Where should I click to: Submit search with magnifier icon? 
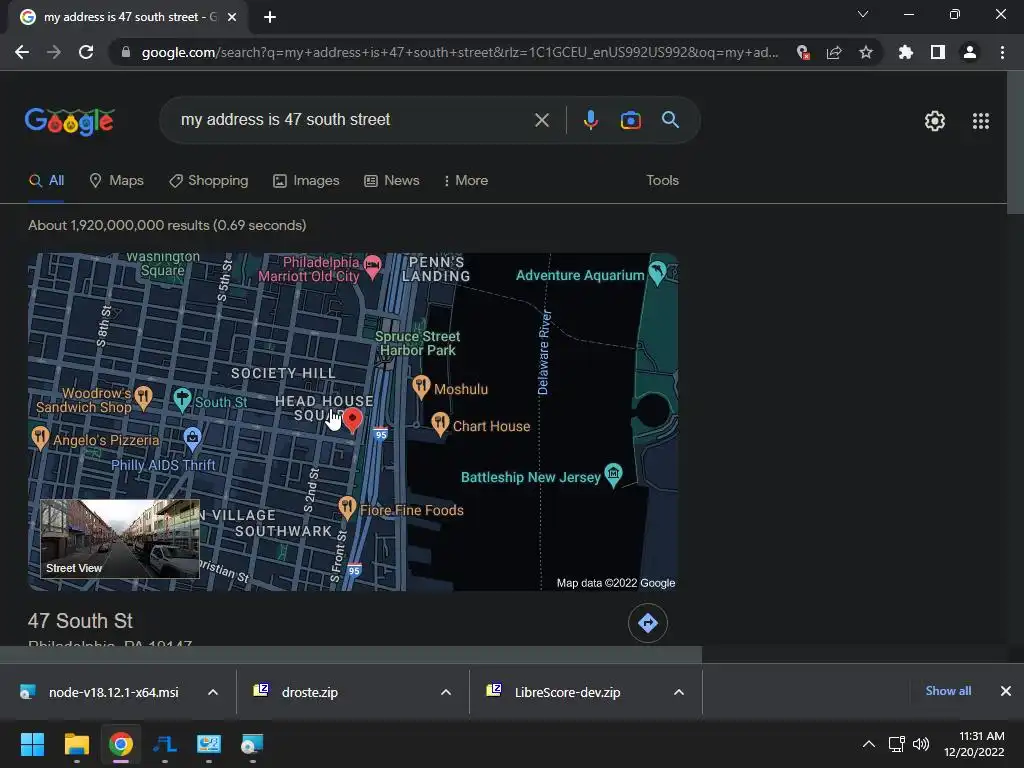click(670, 120)
